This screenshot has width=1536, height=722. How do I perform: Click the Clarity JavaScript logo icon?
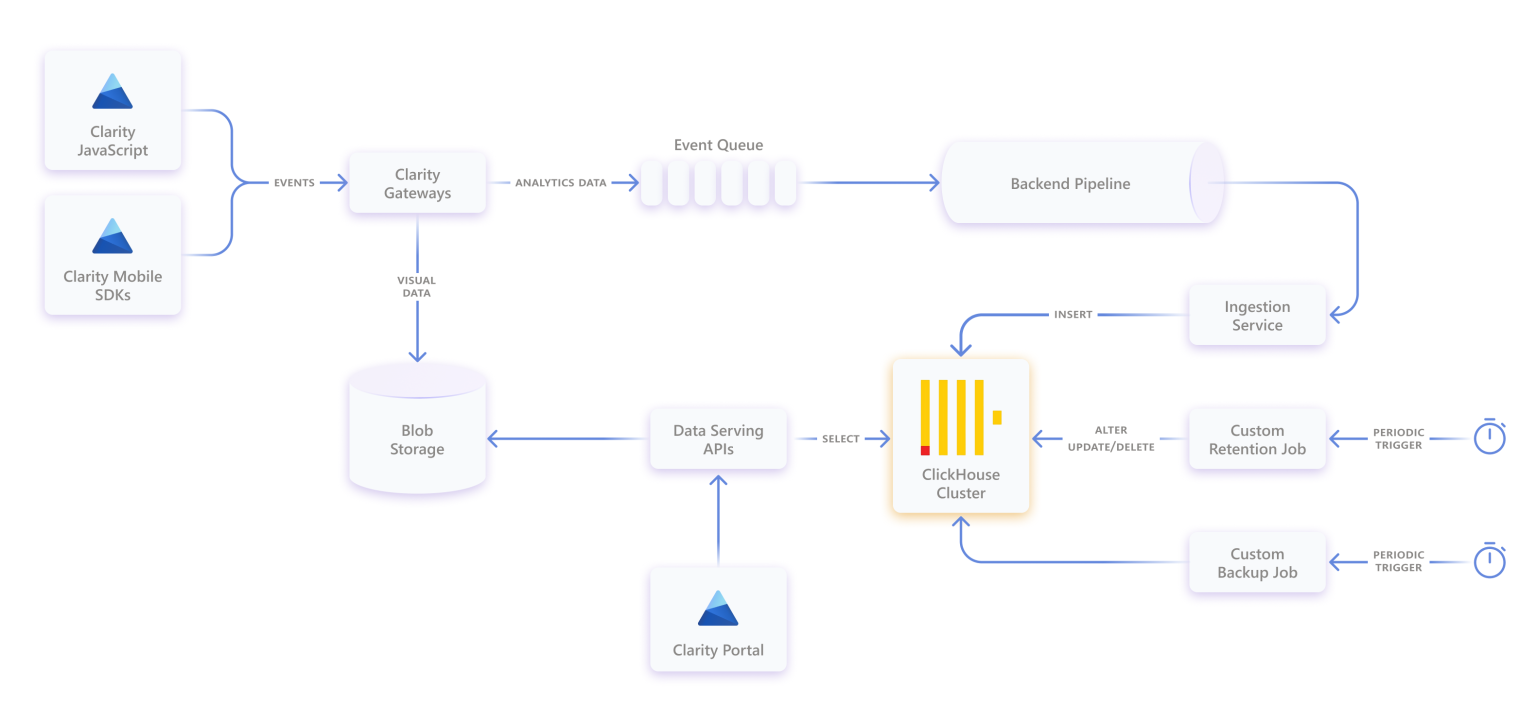pyautogui.click(x=112, y=90)
